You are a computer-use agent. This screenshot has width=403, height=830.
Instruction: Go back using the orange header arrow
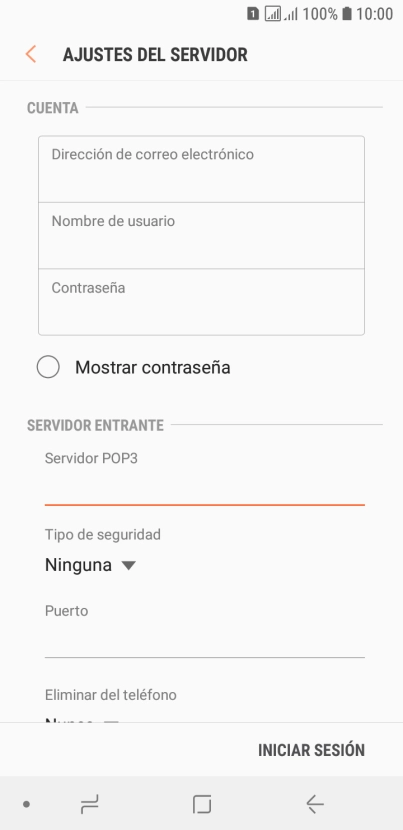point(31,55)
